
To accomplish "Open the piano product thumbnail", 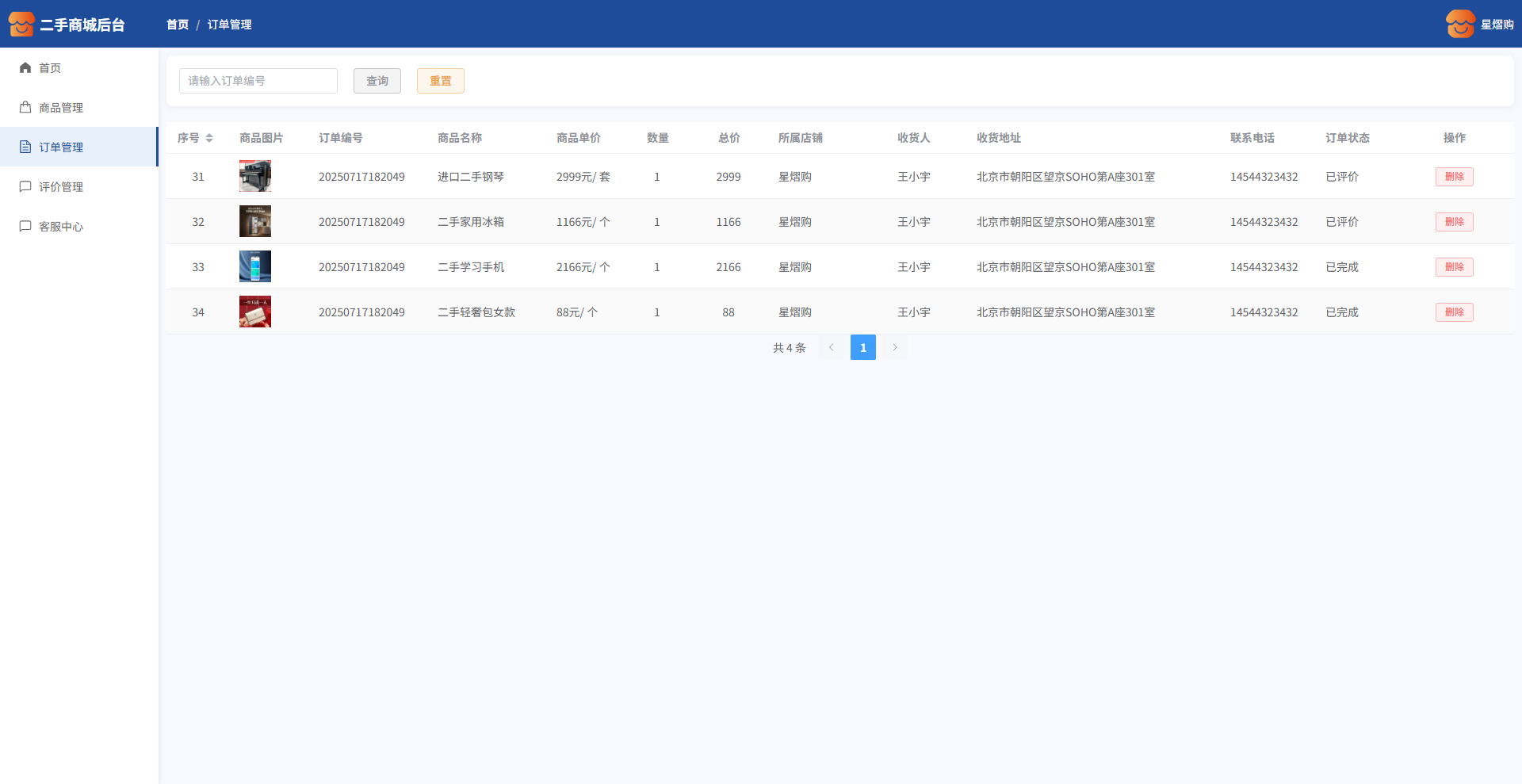I will click(x=255, y=176).
